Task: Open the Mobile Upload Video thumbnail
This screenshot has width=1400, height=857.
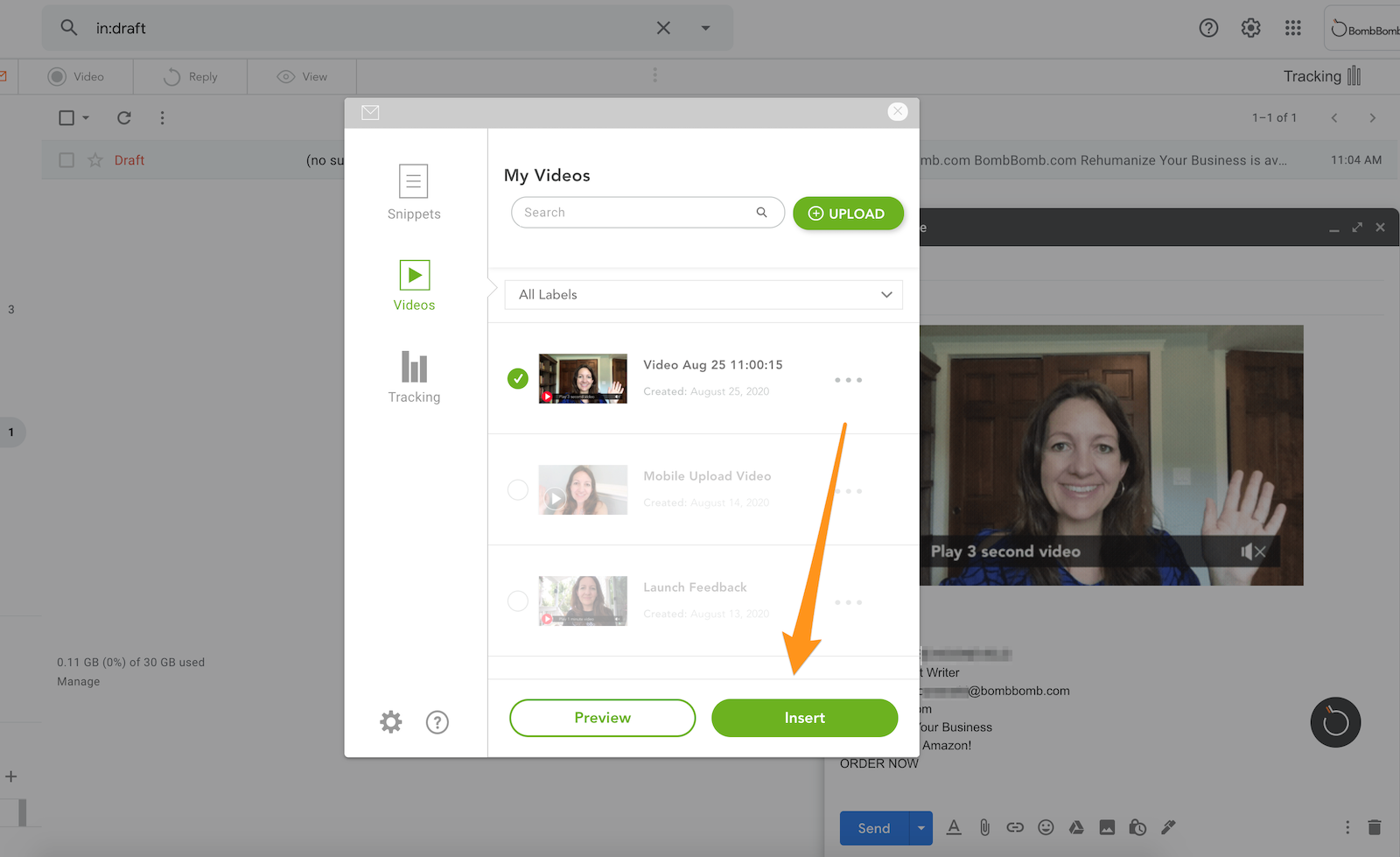Action: (583, 489)
